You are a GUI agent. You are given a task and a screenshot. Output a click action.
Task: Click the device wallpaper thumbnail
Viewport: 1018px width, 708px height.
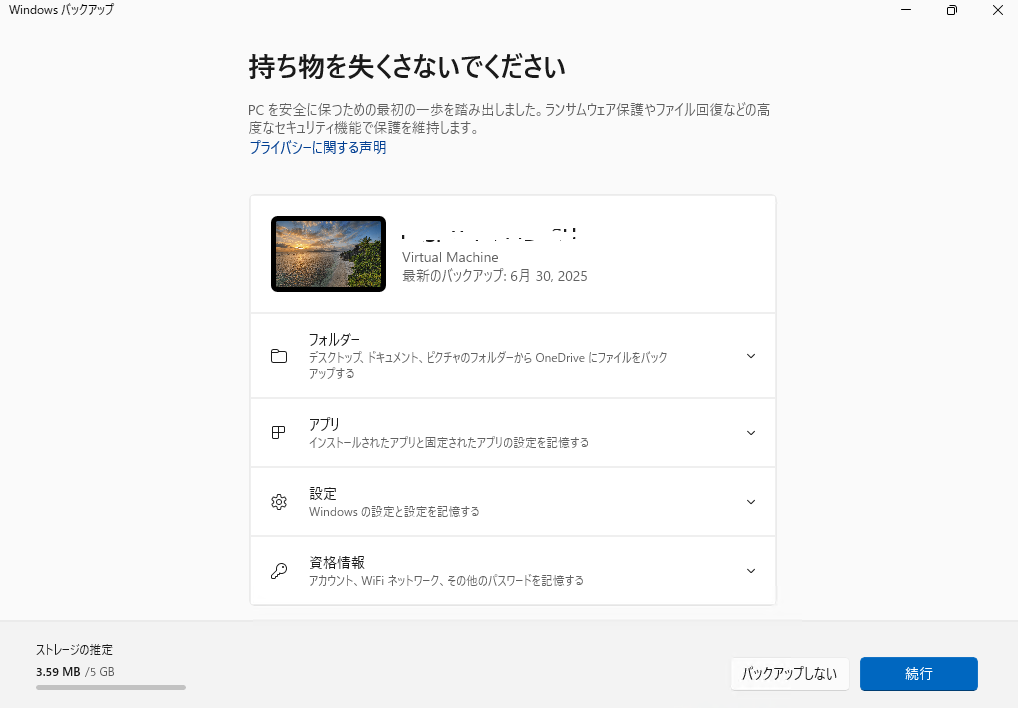coord(329,254)
